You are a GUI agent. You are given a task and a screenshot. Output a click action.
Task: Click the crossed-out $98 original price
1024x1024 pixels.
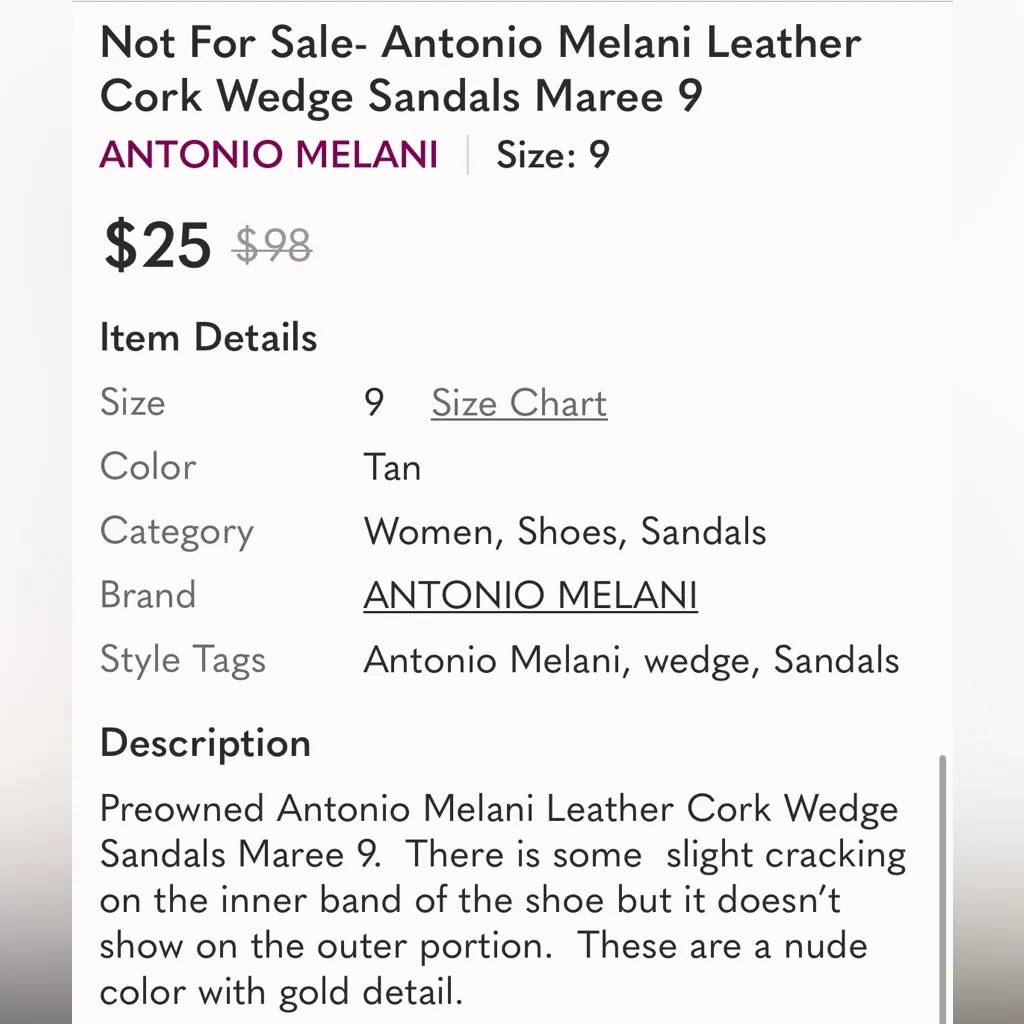click(x=272, y=245)
